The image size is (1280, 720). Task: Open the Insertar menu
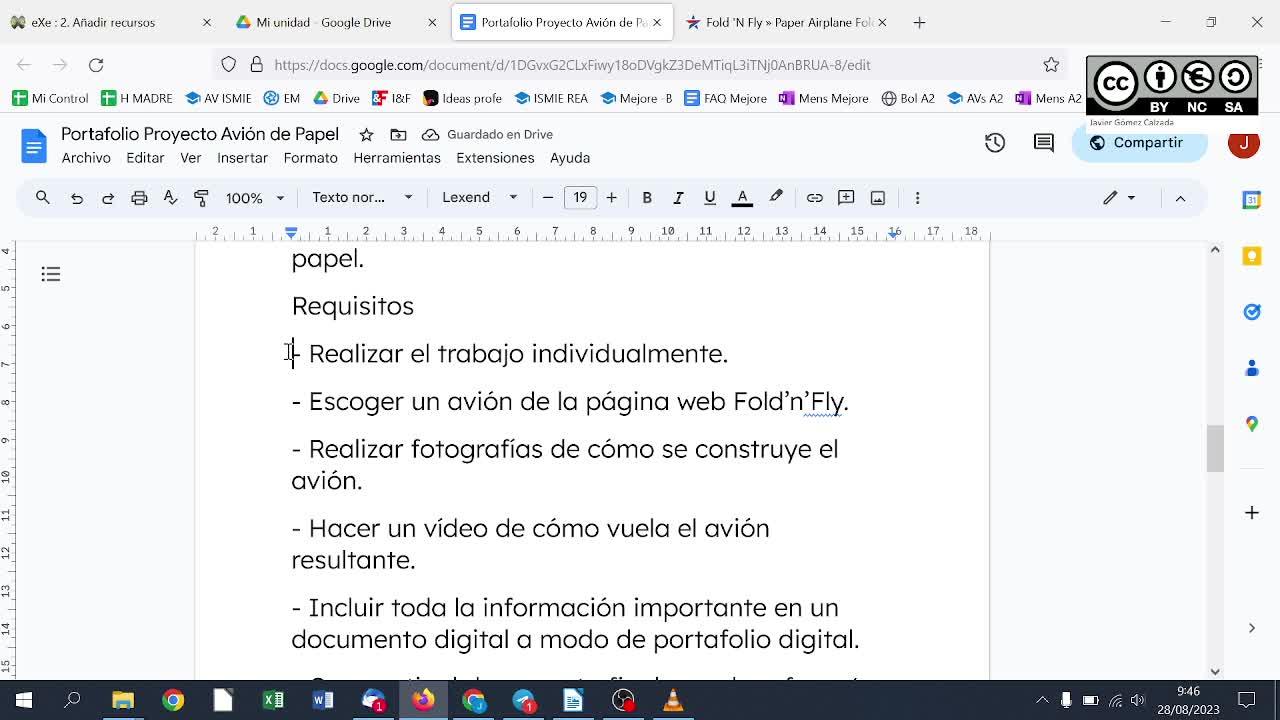(242, 158)
